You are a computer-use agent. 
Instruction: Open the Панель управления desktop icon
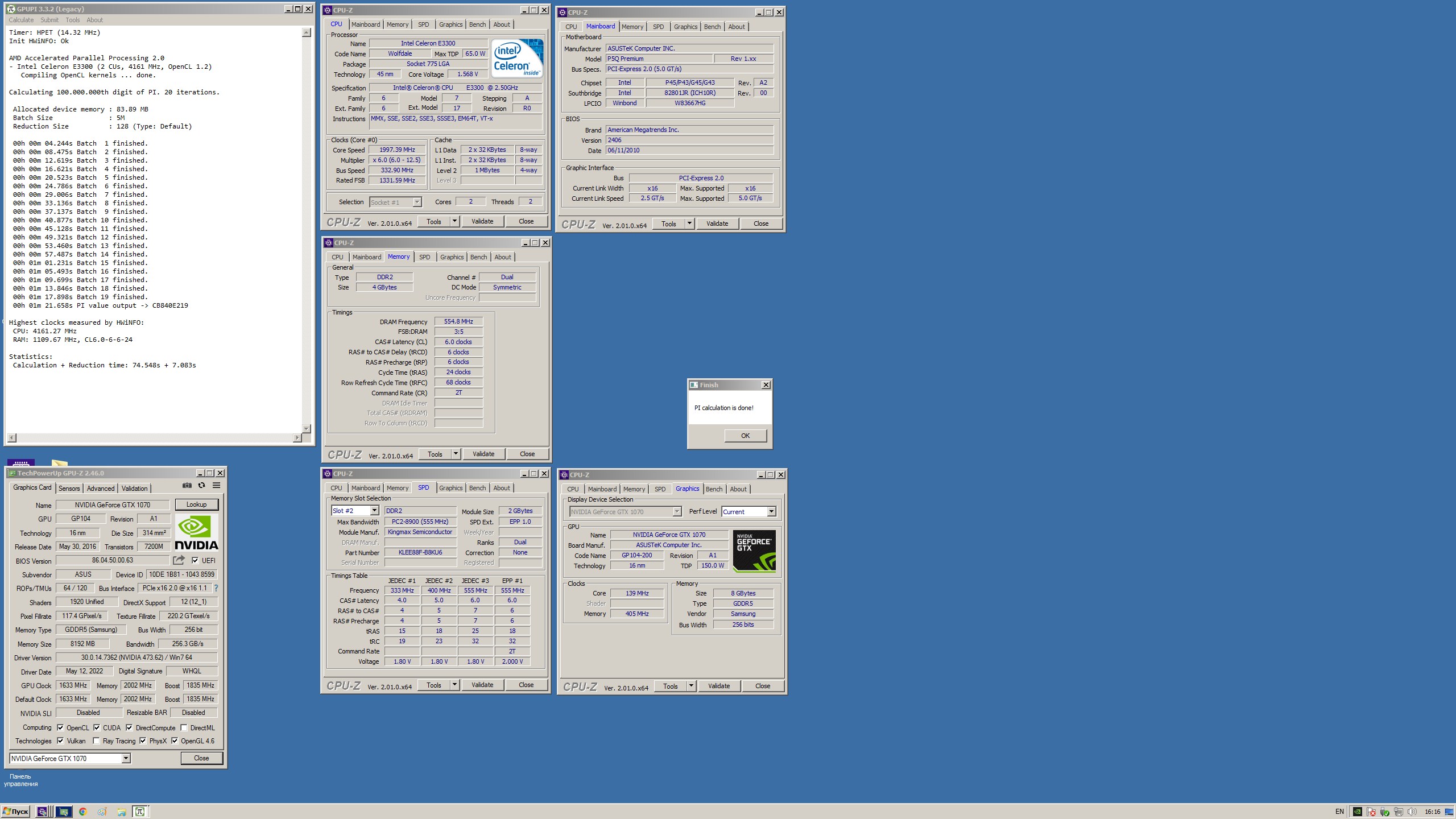20,780
